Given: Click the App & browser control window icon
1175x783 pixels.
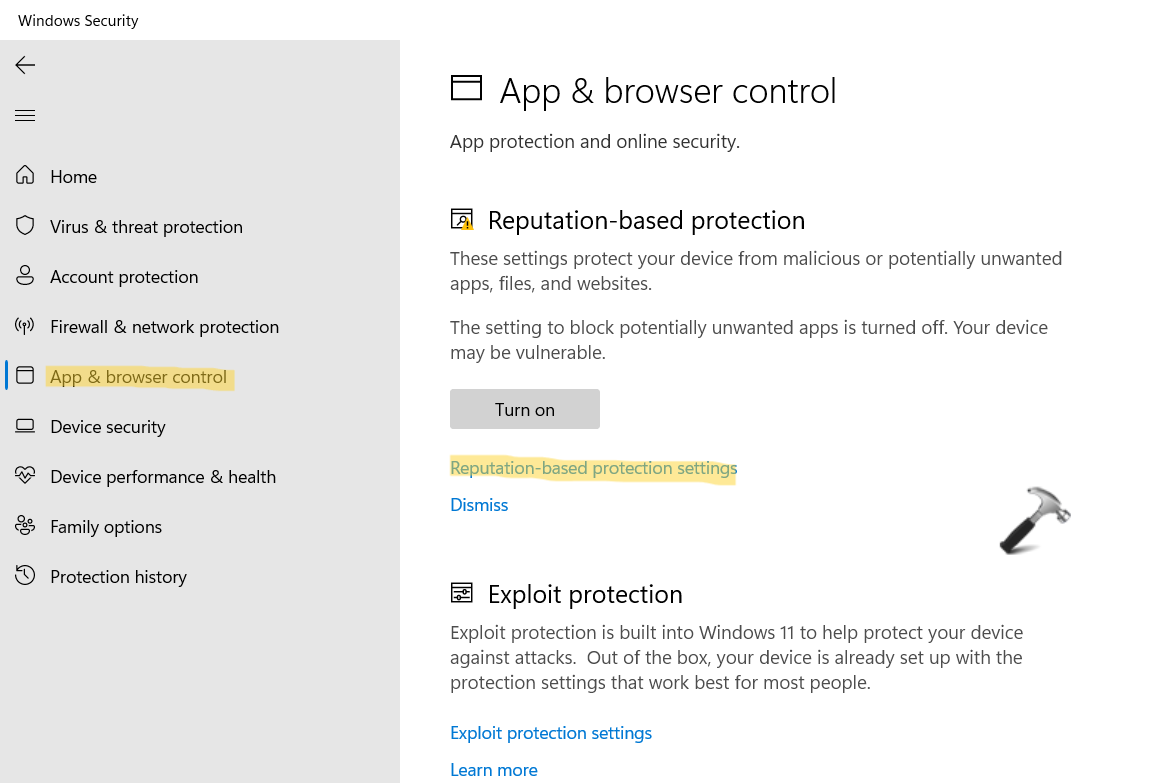Looking at the screenshot, I should (x=25, y=376).
